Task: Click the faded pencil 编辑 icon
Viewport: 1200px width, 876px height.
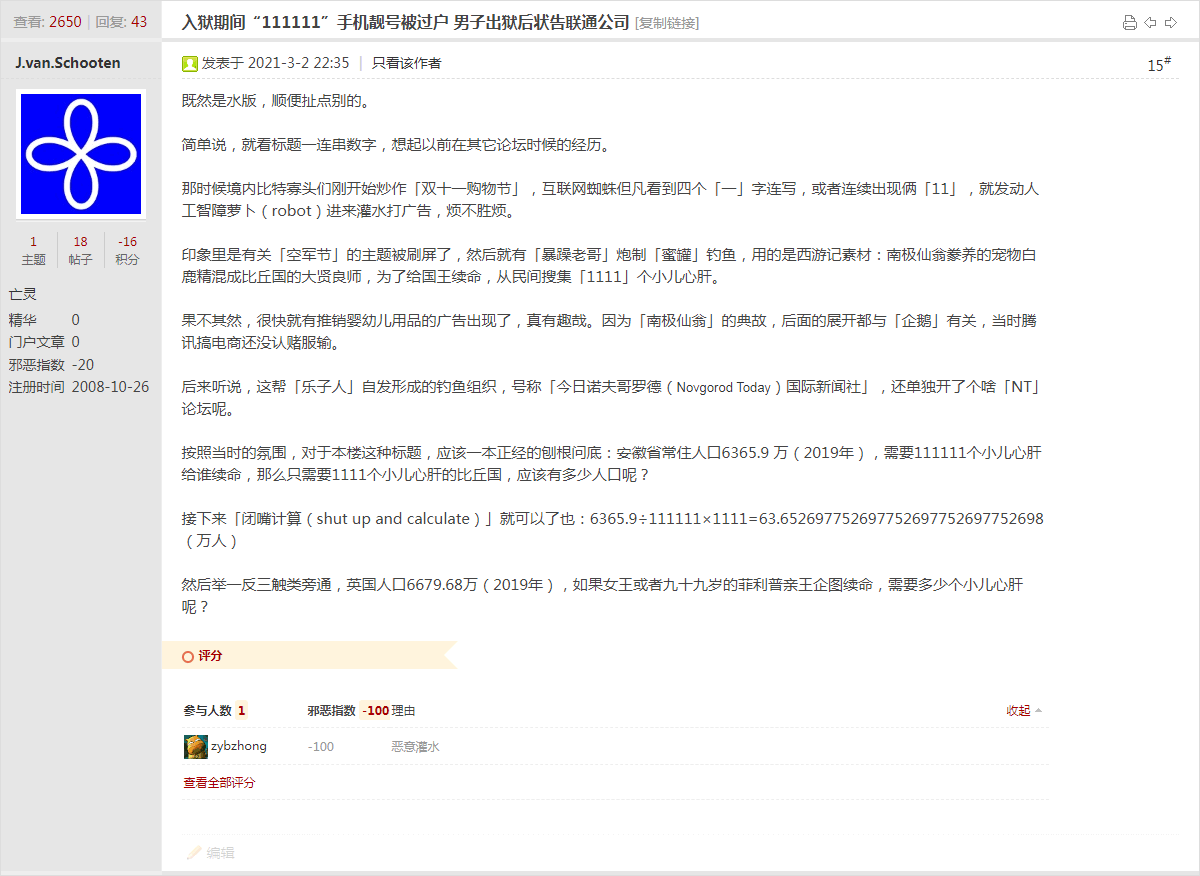Action: tap(195, 853)
